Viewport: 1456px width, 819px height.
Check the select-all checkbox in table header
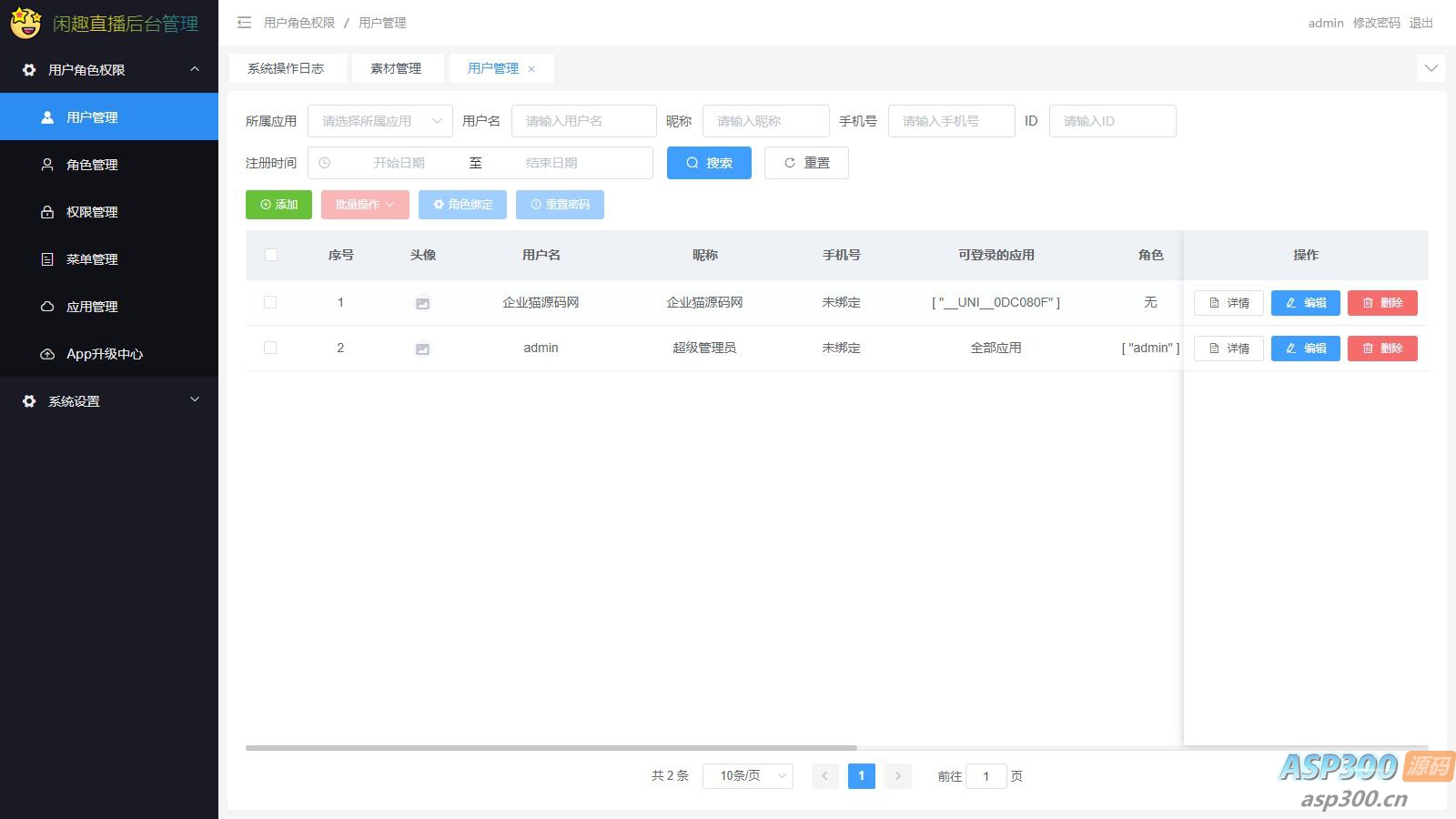tap(270, 255)
